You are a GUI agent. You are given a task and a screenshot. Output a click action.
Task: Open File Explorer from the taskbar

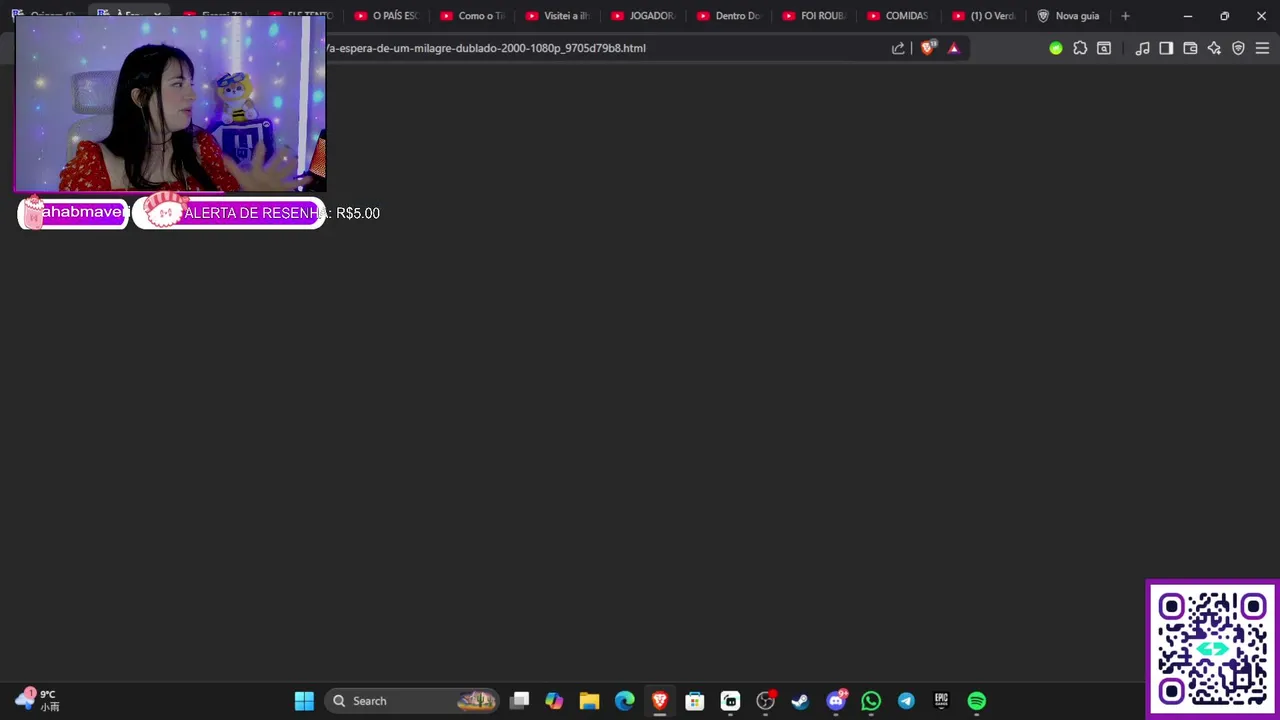pyautogui.click(x=589, y=701)
